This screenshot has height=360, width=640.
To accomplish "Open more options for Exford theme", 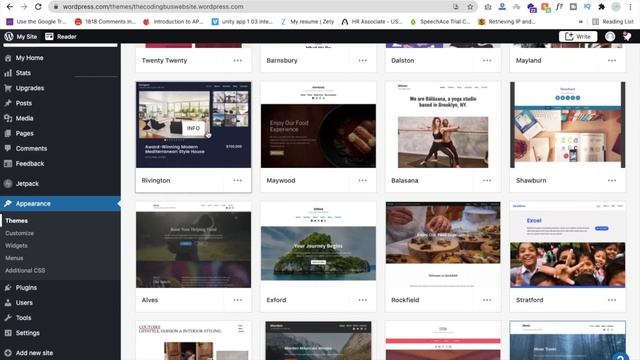I will [x=362, y=300].
